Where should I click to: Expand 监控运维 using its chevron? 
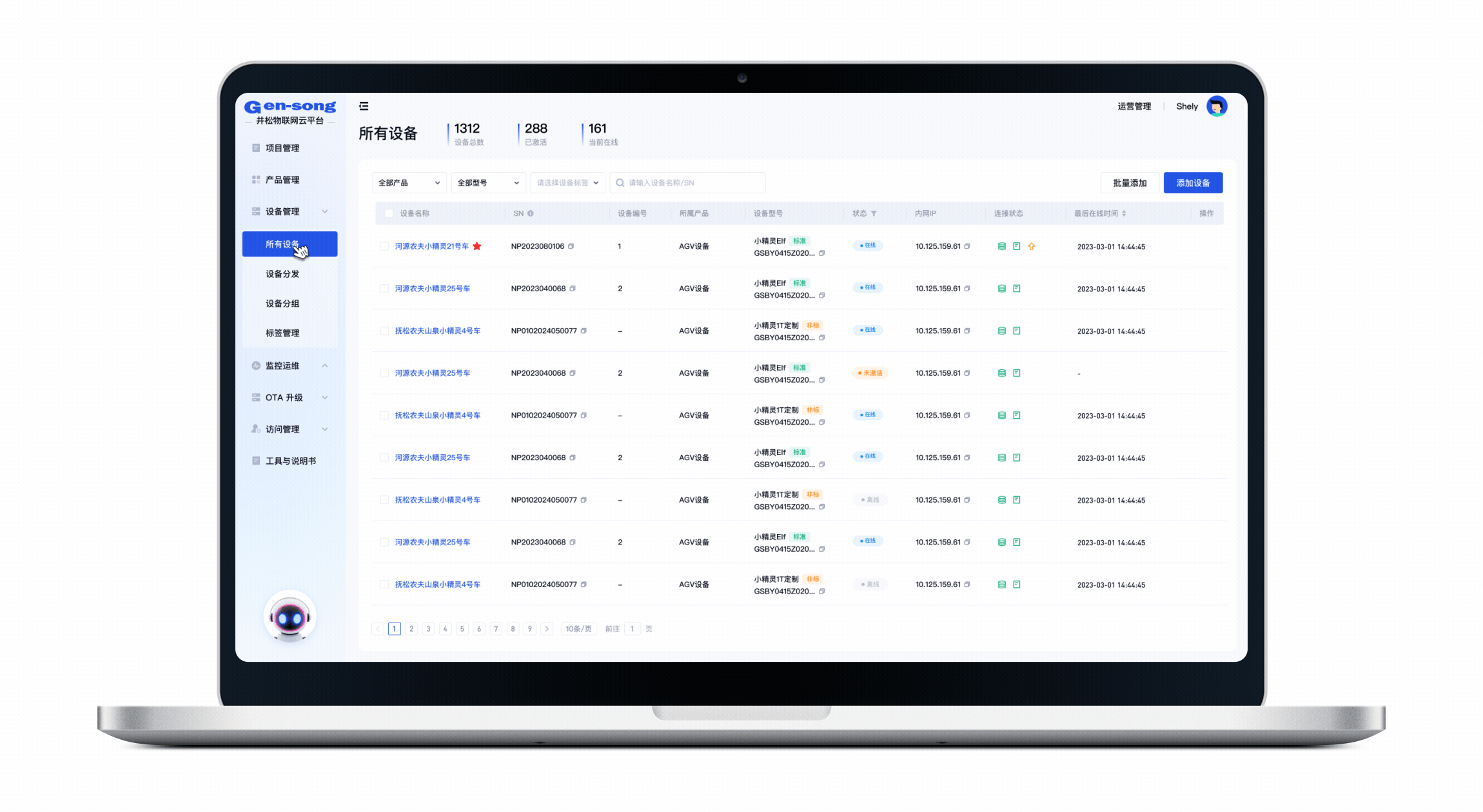point(325,365)
